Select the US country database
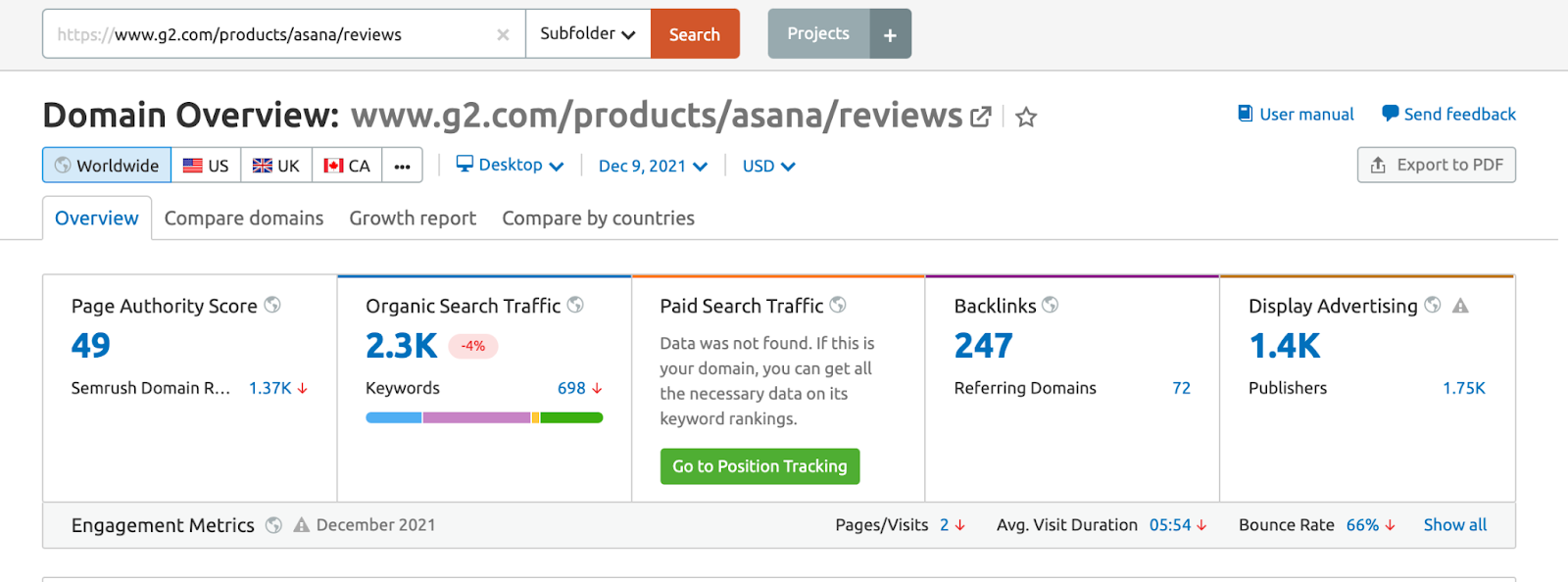 point(206,165)
